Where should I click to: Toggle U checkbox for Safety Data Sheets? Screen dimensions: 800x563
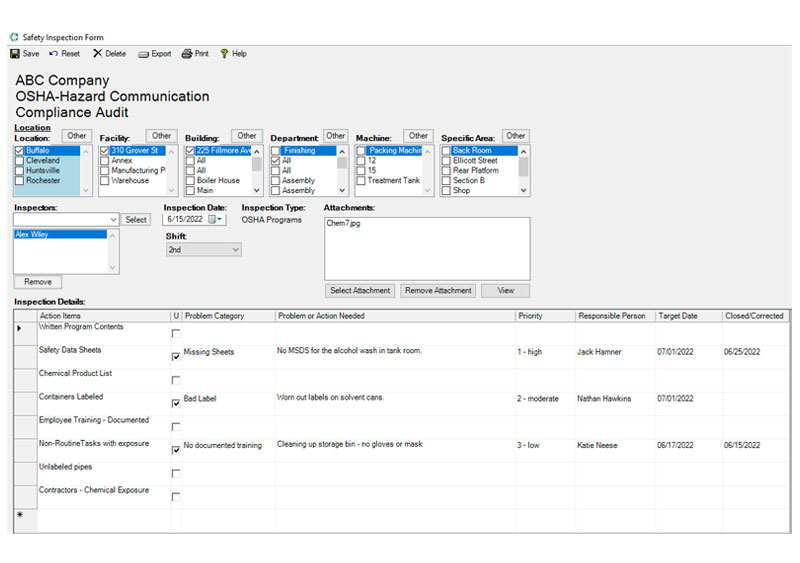(176, 356)
